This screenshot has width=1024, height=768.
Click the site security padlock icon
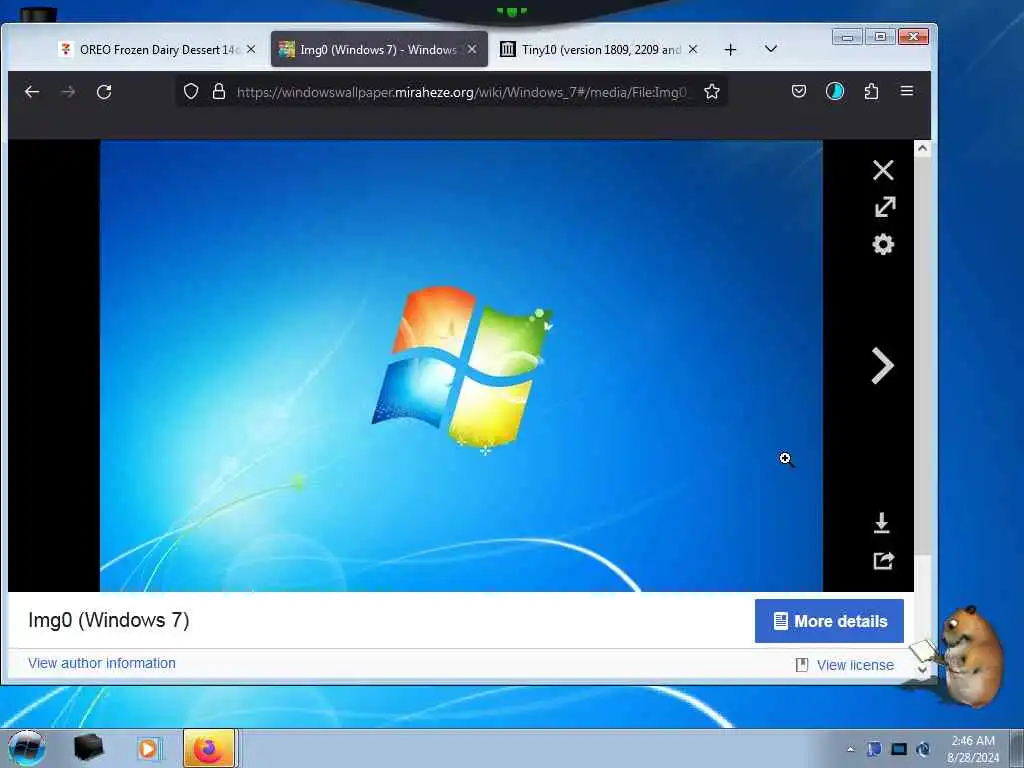pos(219,91)
